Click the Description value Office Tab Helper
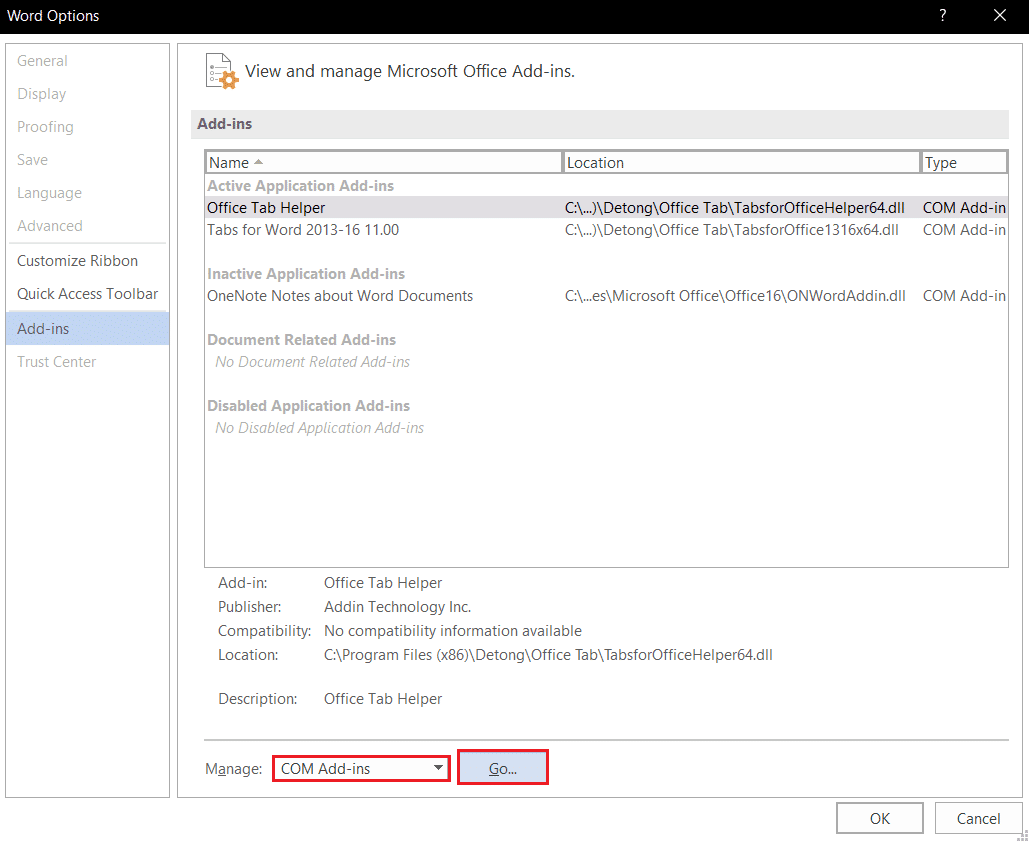The image size is (1029, 842). [383, 699]
